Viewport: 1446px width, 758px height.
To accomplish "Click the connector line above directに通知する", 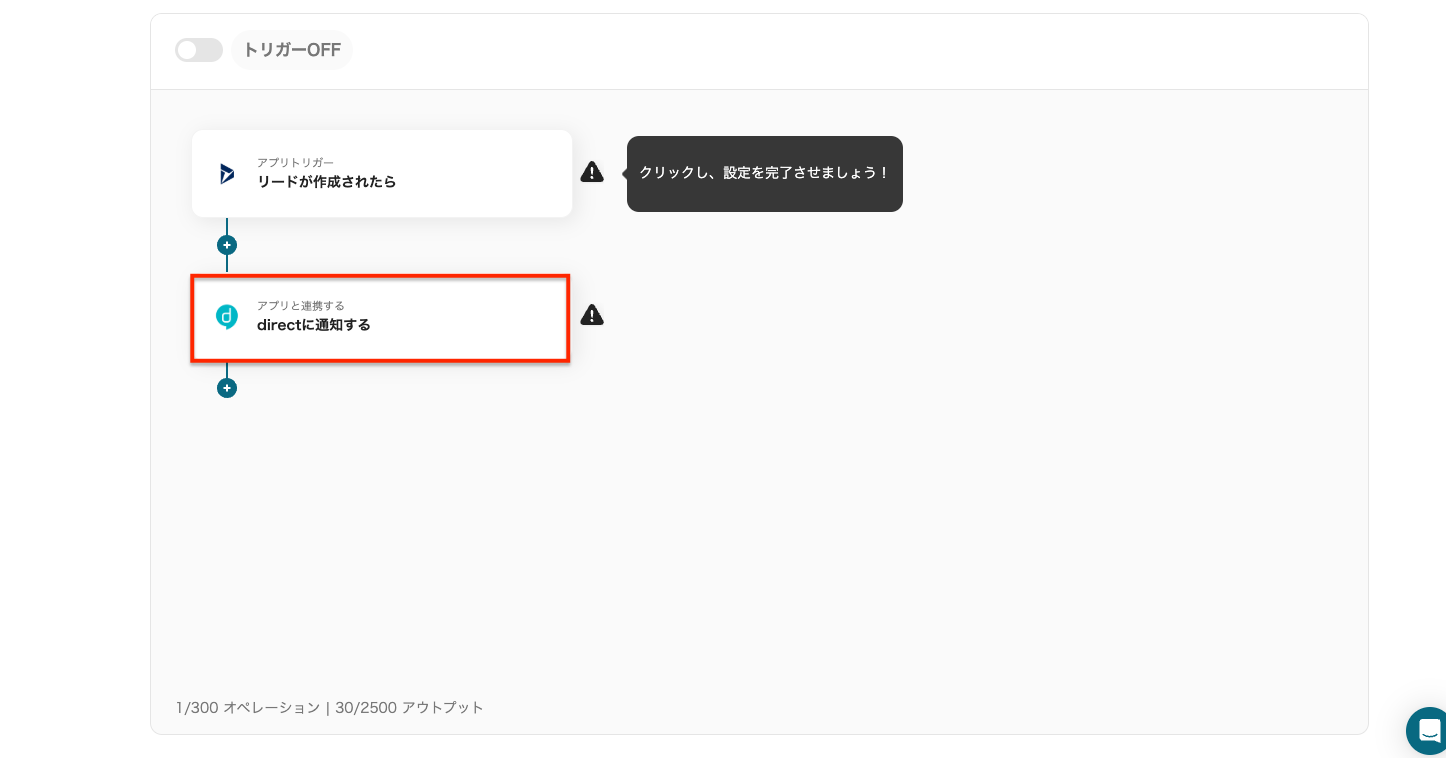I will pyautogui.click(x=227, y=264).
